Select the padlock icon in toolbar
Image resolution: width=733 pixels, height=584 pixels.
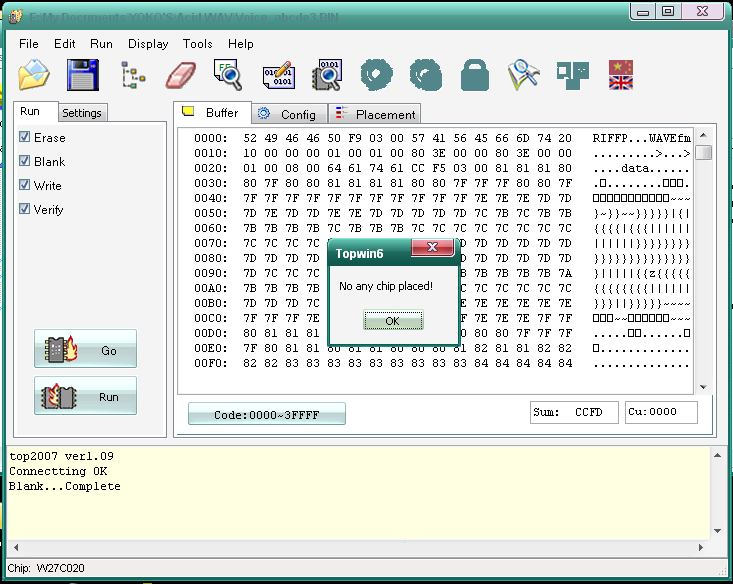[474, 75]
